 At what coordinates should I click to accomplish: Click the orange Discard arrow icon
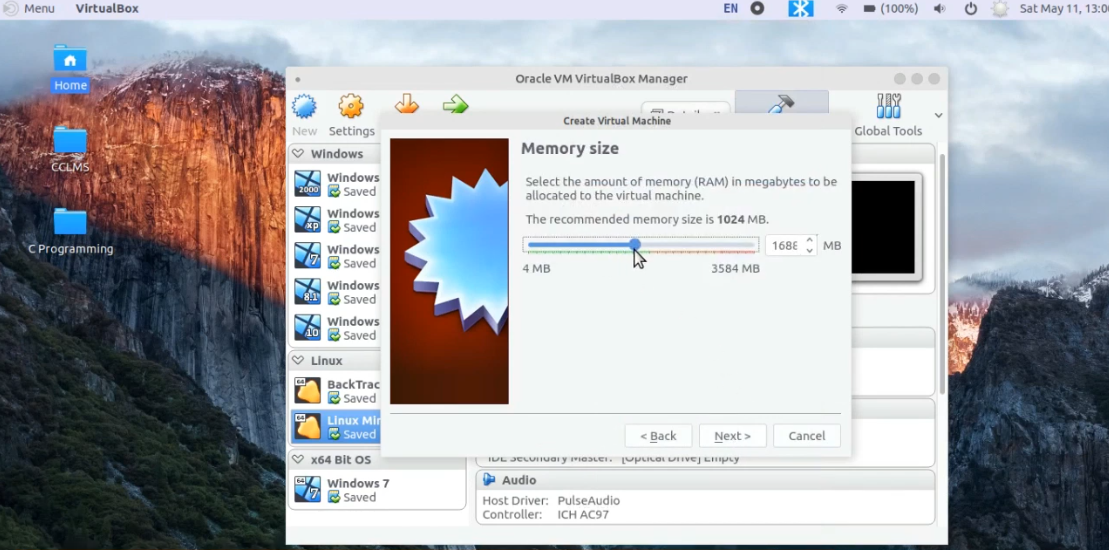click(x=407, y=104)
